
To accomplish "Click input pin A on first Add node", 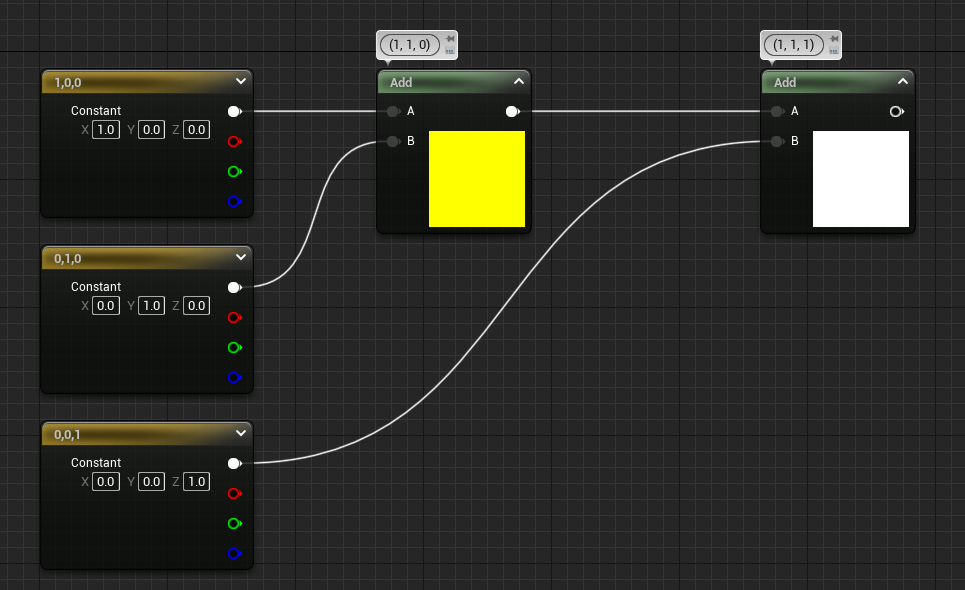I will point(393,112).
